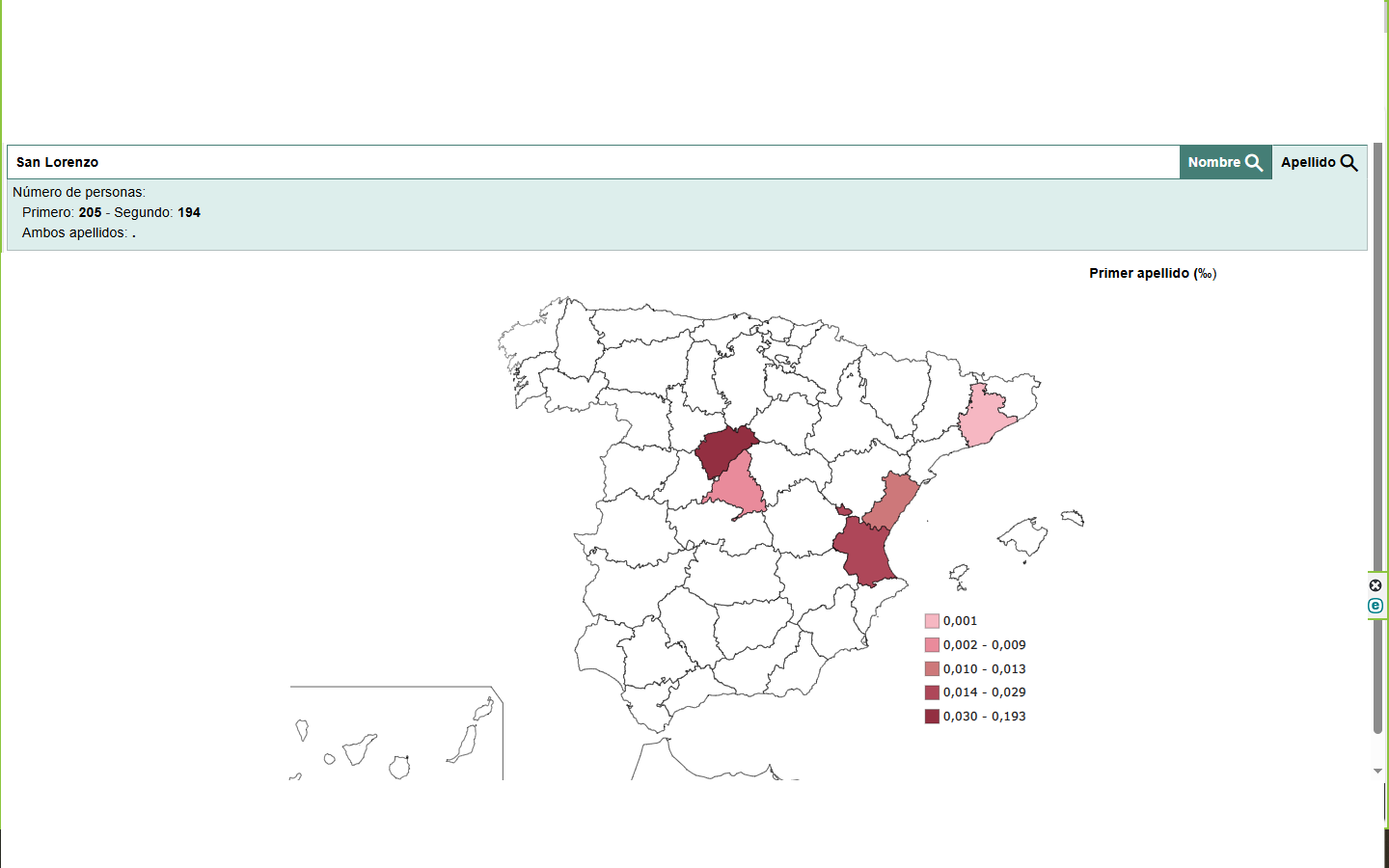The height and width of the screenshot is (868, 1389).
Task: Focus the search field containing 'San Lorenzo'
Action: pyautogui.click(x=592, y=162)
